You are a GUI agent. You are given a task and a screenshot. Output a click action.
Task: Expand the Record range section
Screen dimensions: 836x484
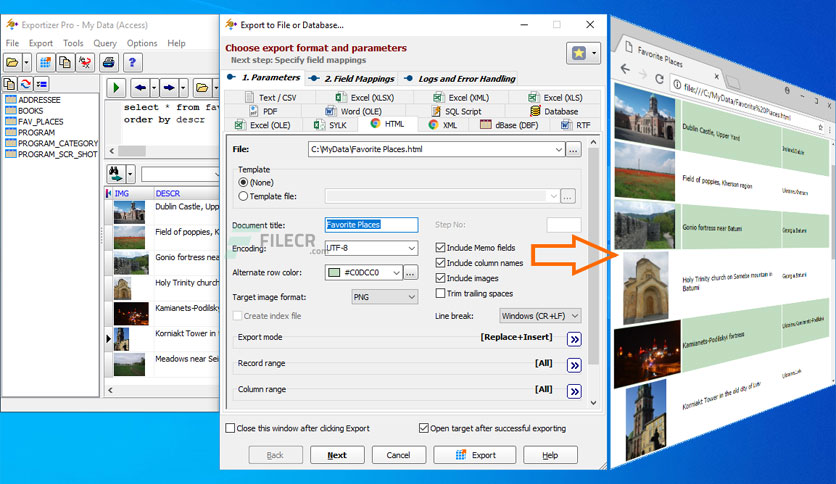[x=574, y=365]
